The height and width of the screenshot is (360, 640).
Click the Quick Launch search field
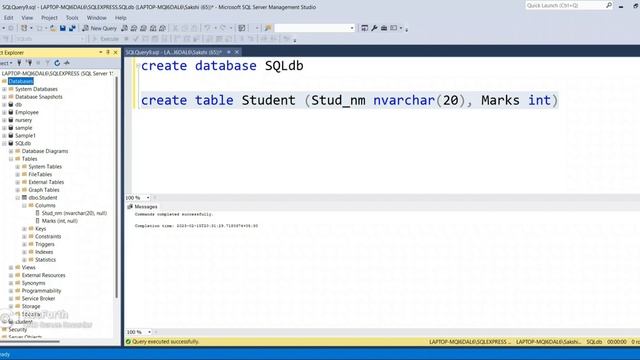click(565, 5)
